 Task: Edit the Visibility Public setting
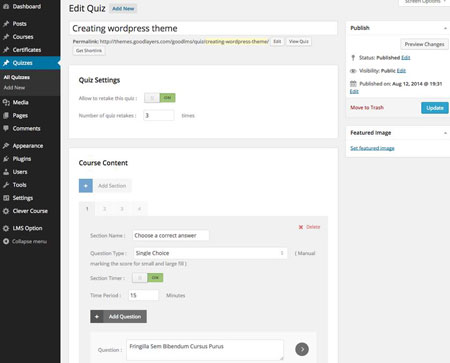(x=401, y=70)
